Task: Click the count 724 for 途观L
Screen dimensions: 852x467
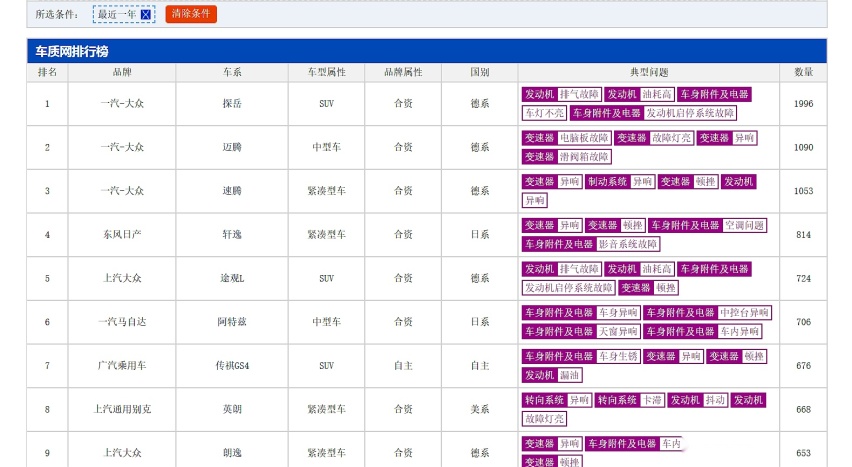Action: pyautogui.click(x=803, y=278)
